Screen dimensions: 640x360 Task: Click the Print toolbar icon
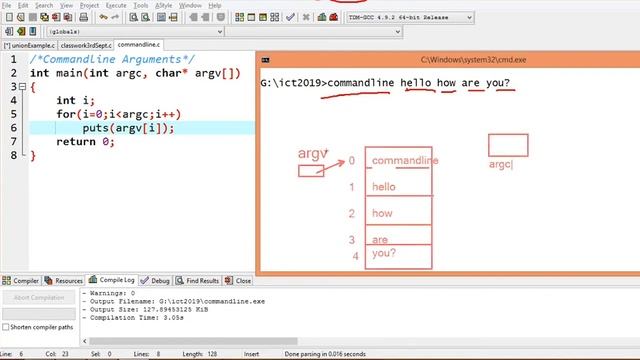click(x=84, y=17)
